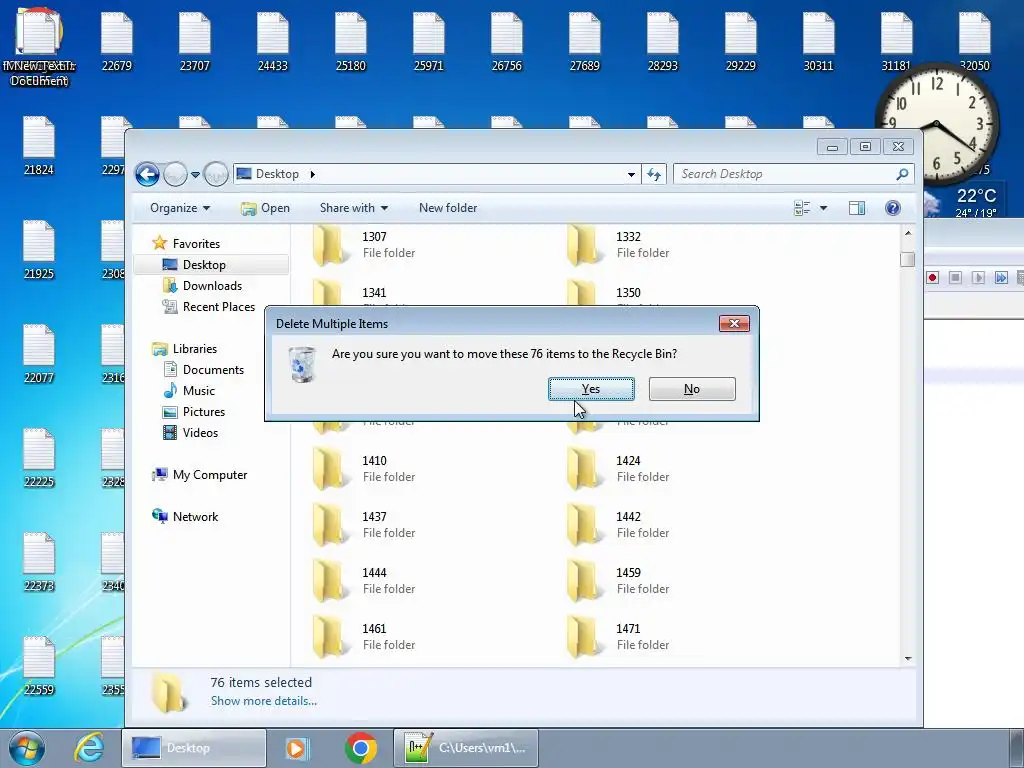1024x768 pixels.
Task: Open the Organize menu
Action: coord(180,208)
